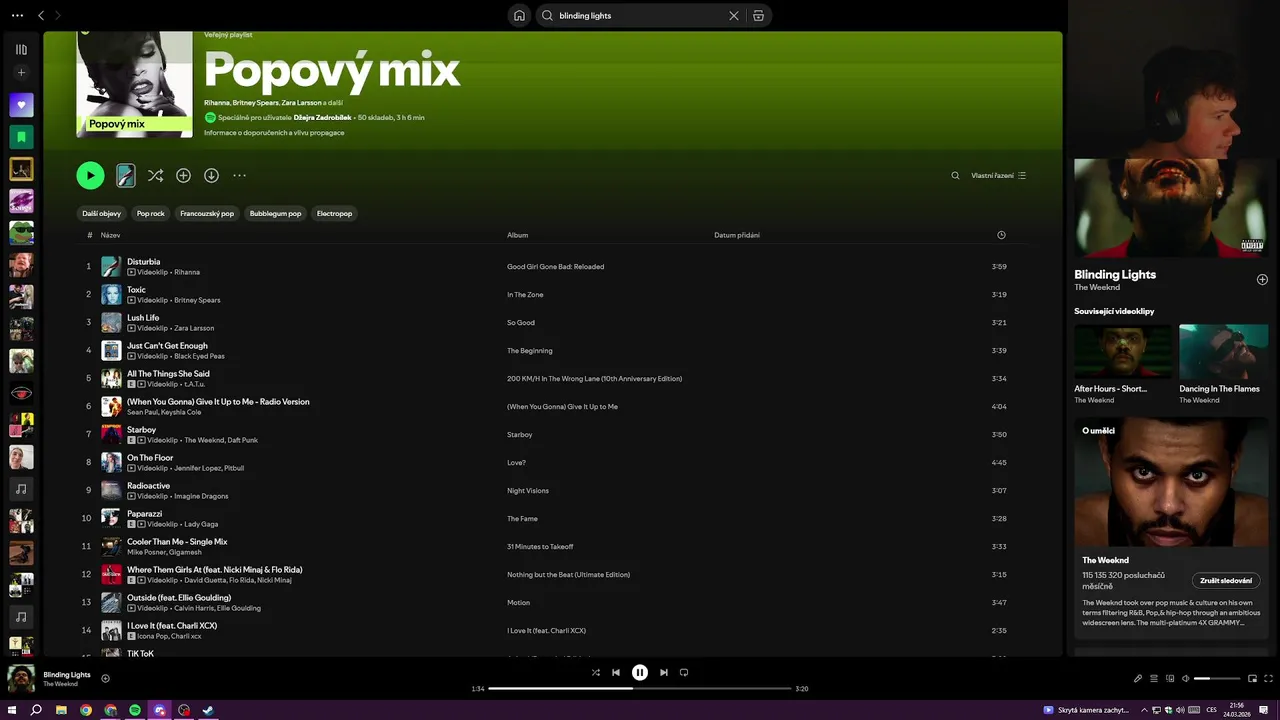Open green bookmark episodes tile in sidebar
Viewport: 1280px width, 720px height.
point(21,137)
